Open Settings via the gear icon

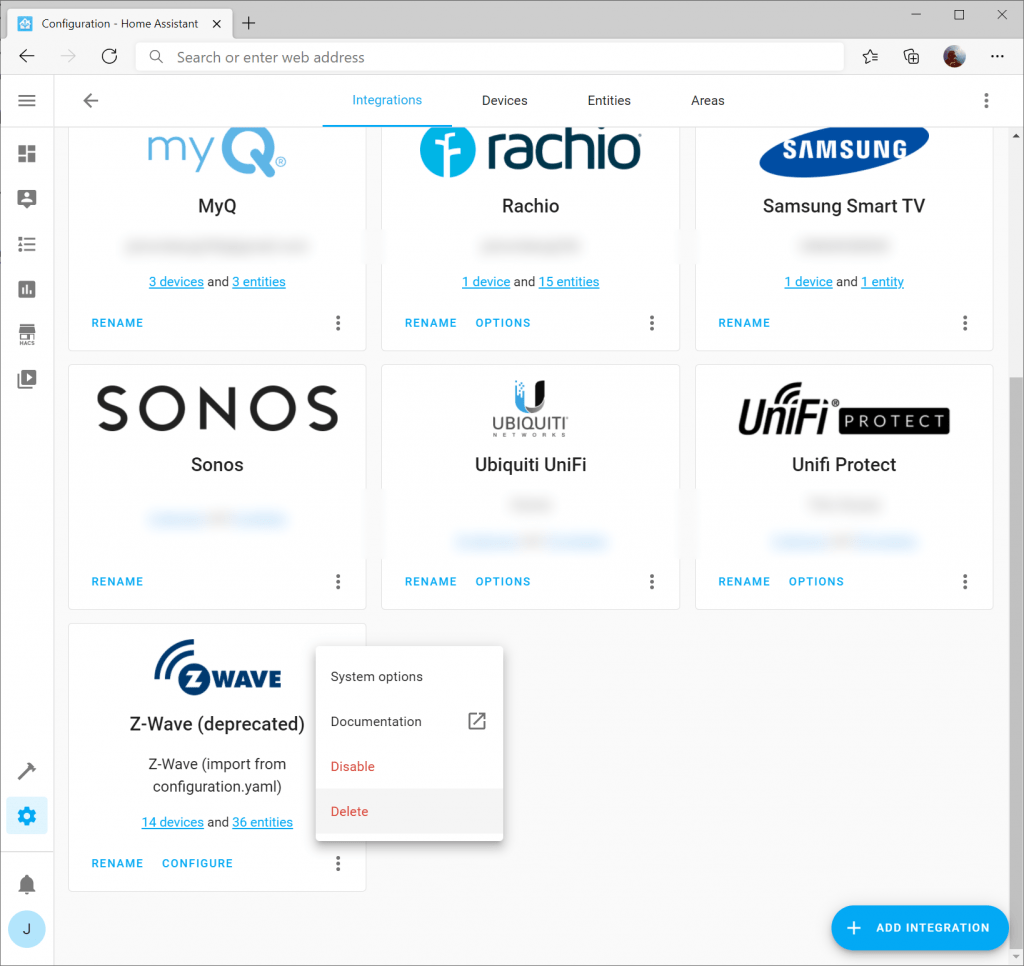click(27, 815)
